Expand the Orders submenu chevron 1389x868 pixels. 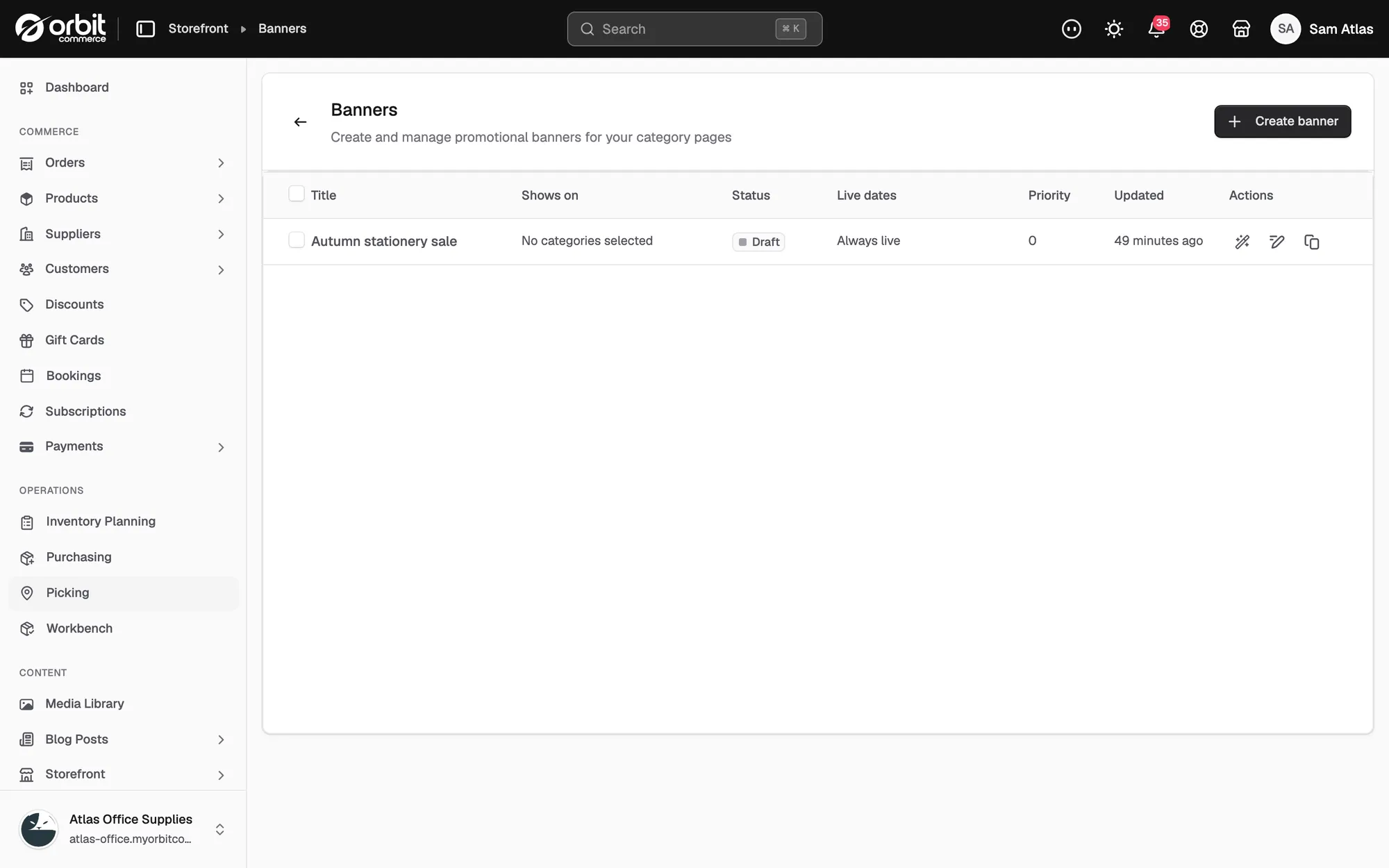coord(221,163)
